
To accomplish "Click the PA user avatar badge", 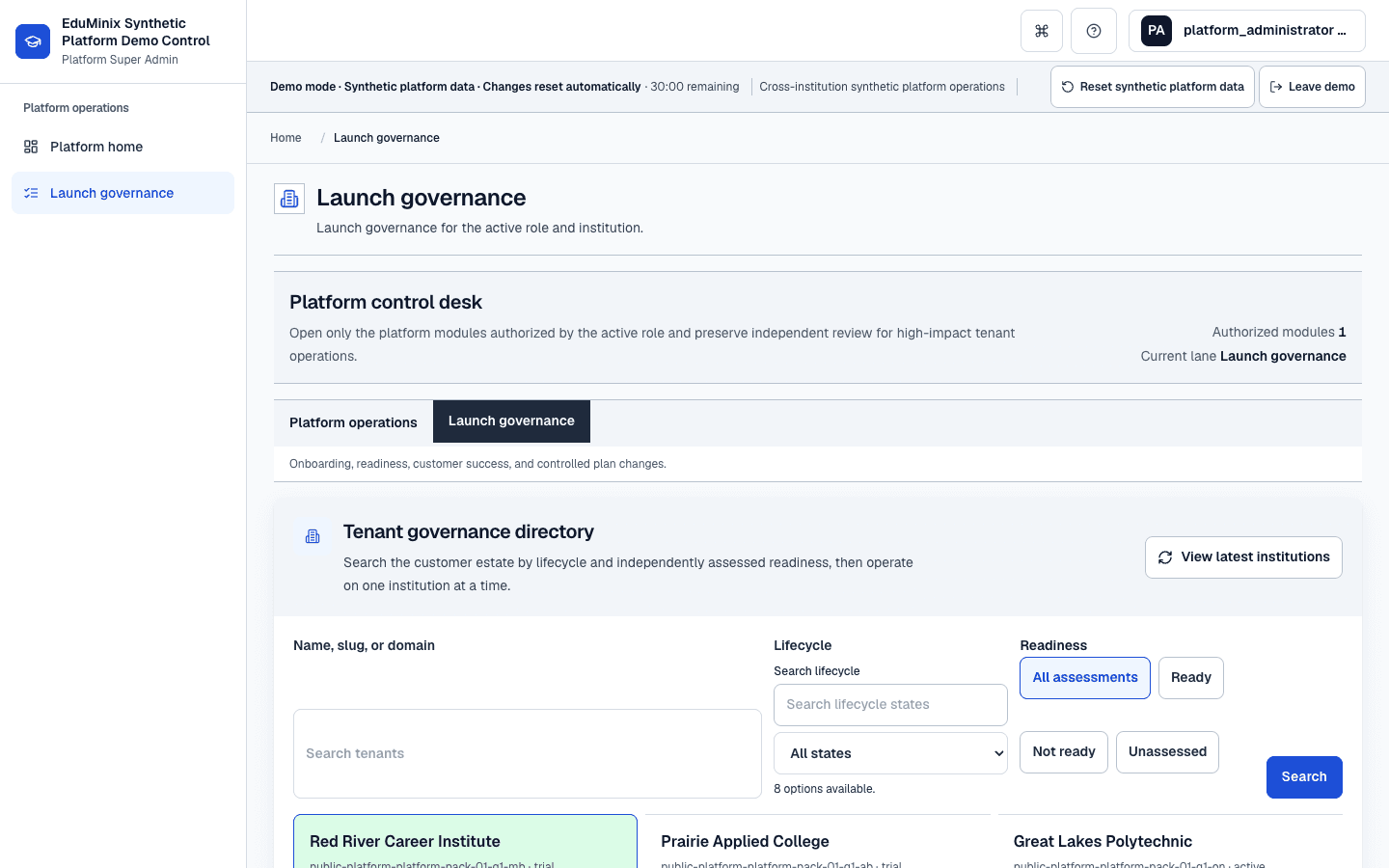I will tap(1157, 31).
